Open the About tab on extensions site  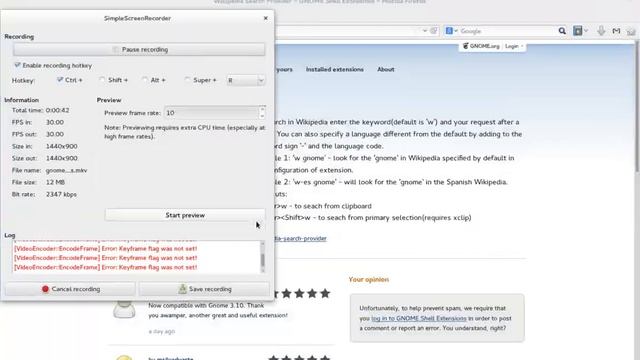coord(386,69)
